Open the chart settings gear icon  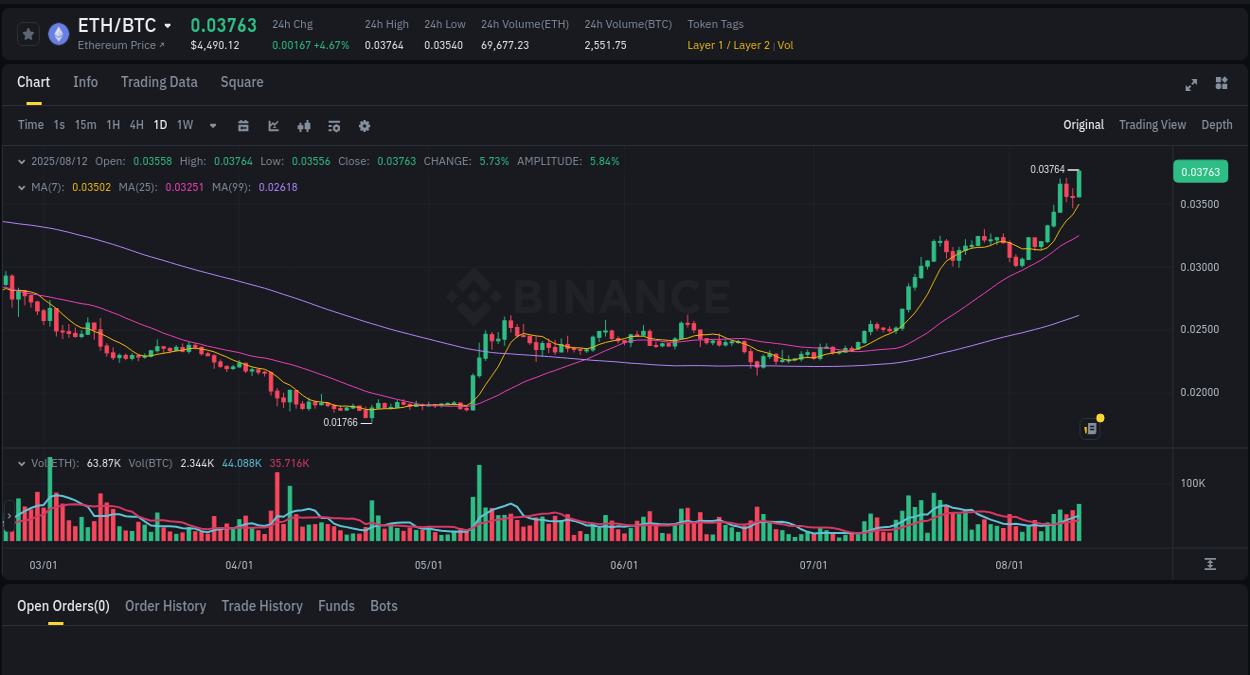coord(364,125)
